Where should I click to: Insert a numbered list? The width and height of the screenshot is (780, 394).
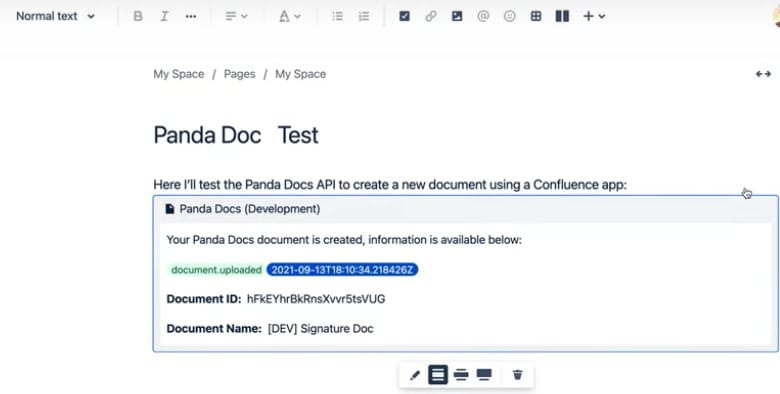pyautogui.click(x=364, y=16)
